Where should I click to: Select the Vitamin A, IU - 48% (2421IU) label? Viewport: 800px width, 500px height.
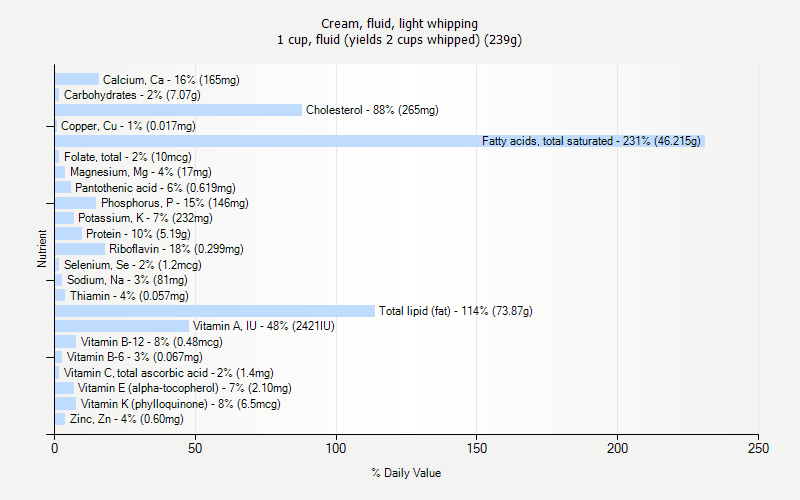pyautogui.click(x=264, y=326)
